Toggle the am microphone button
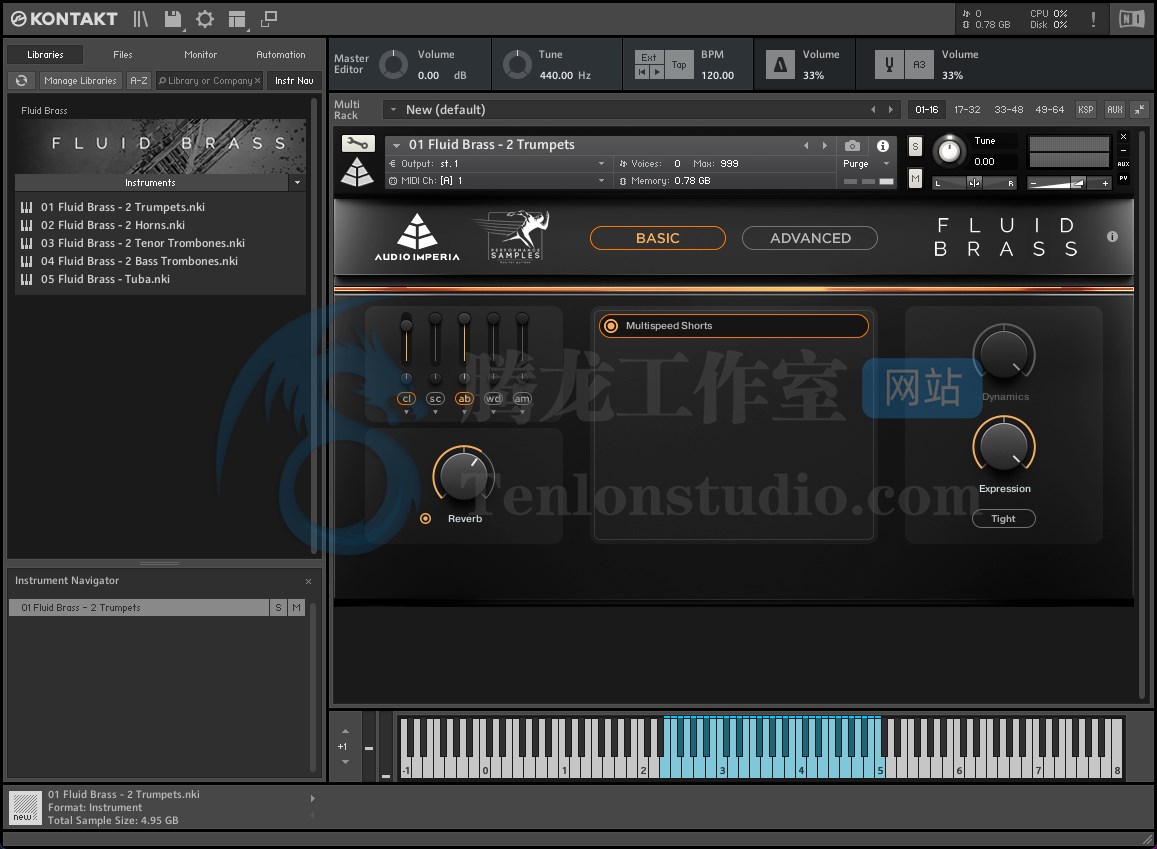 pyautogui.click(x=522, y=398)
